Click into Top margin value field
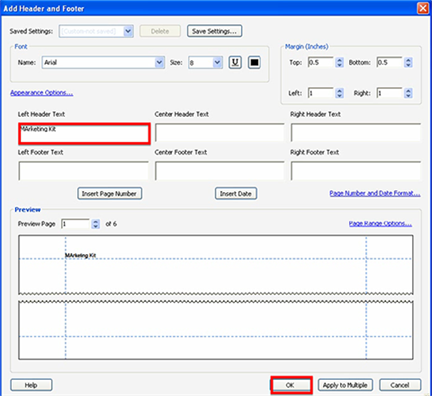 point(321,62)
